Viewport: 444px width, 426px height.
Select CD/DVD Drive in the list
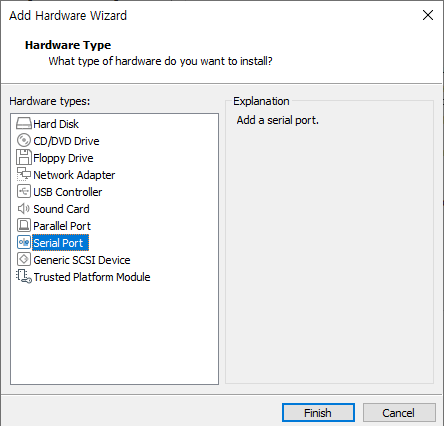[66, 141]
